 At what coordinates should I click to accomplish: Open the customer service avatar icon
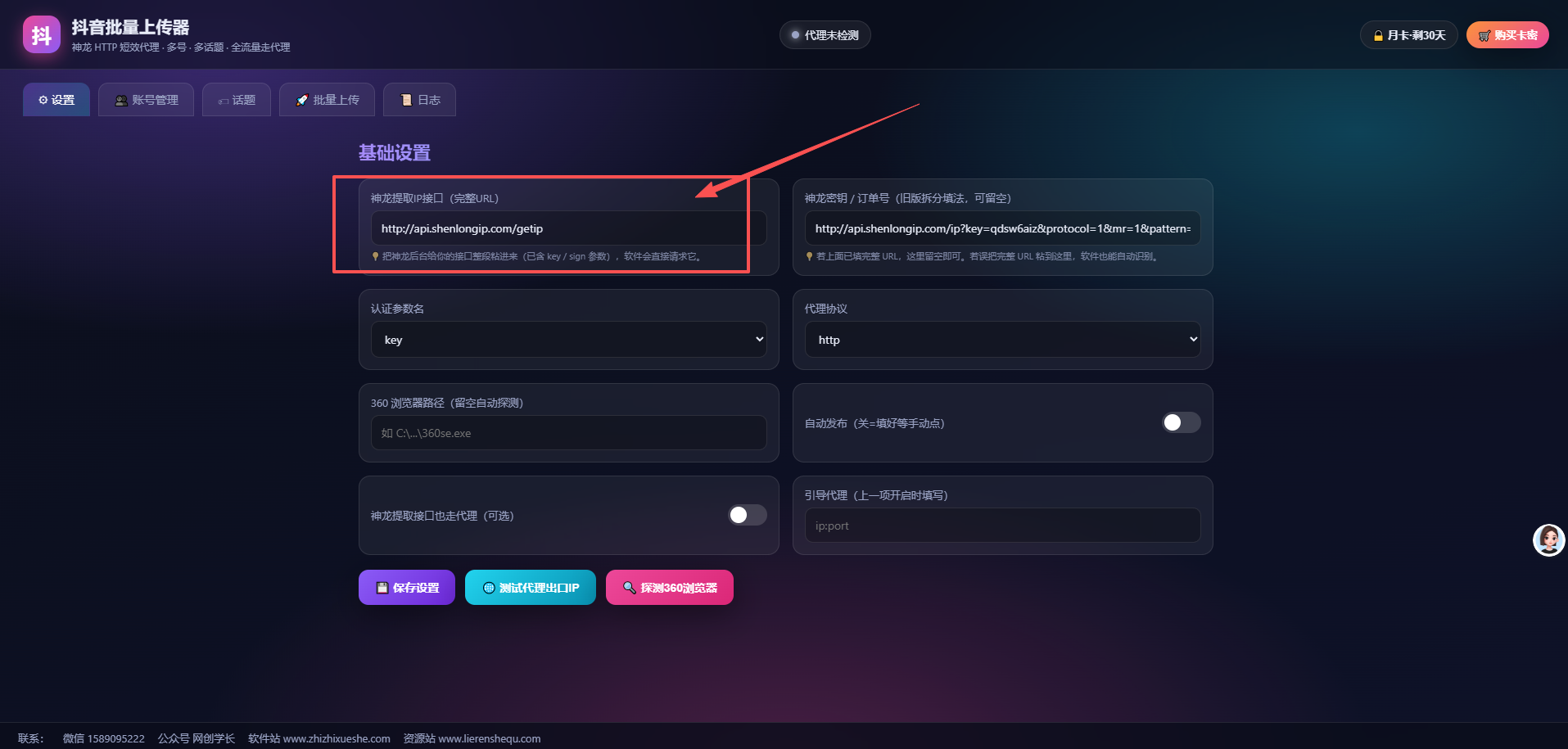click(1548, 540)
